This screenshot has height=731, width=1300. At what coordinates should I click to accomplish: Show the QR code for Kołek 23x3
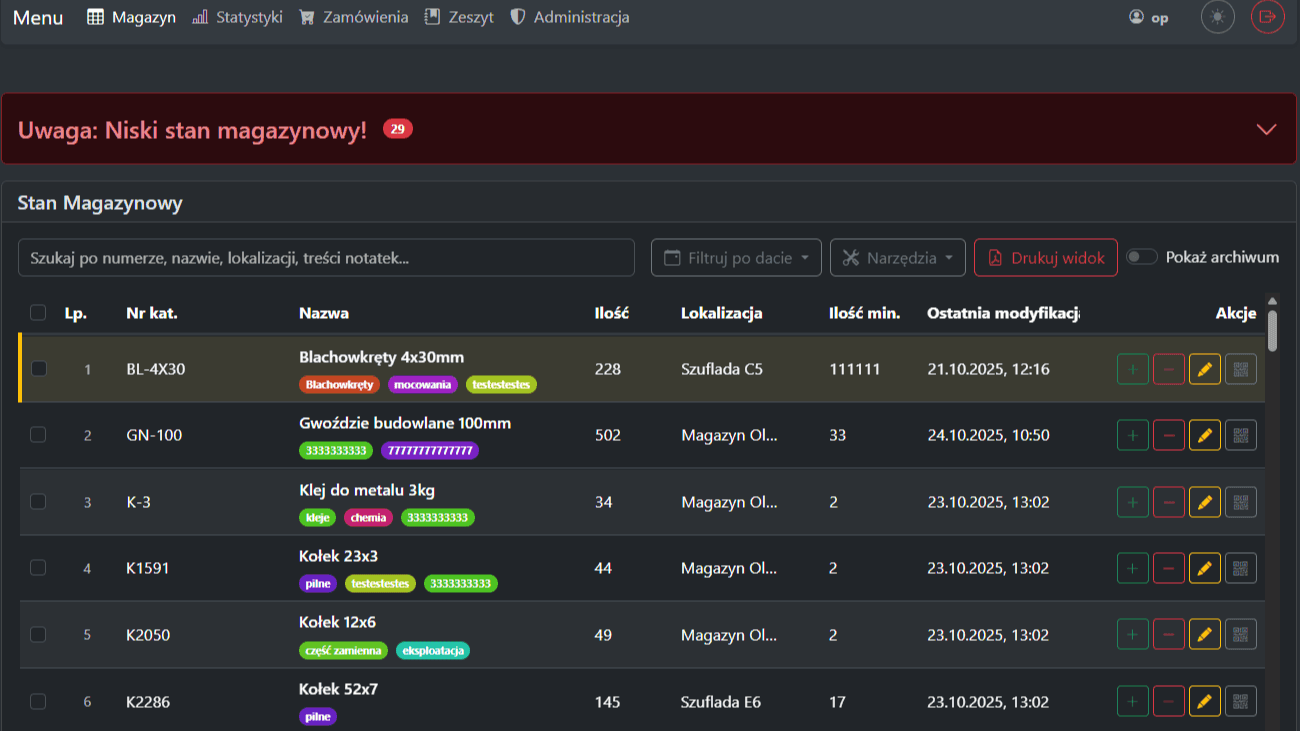(x=1240, y=568)
